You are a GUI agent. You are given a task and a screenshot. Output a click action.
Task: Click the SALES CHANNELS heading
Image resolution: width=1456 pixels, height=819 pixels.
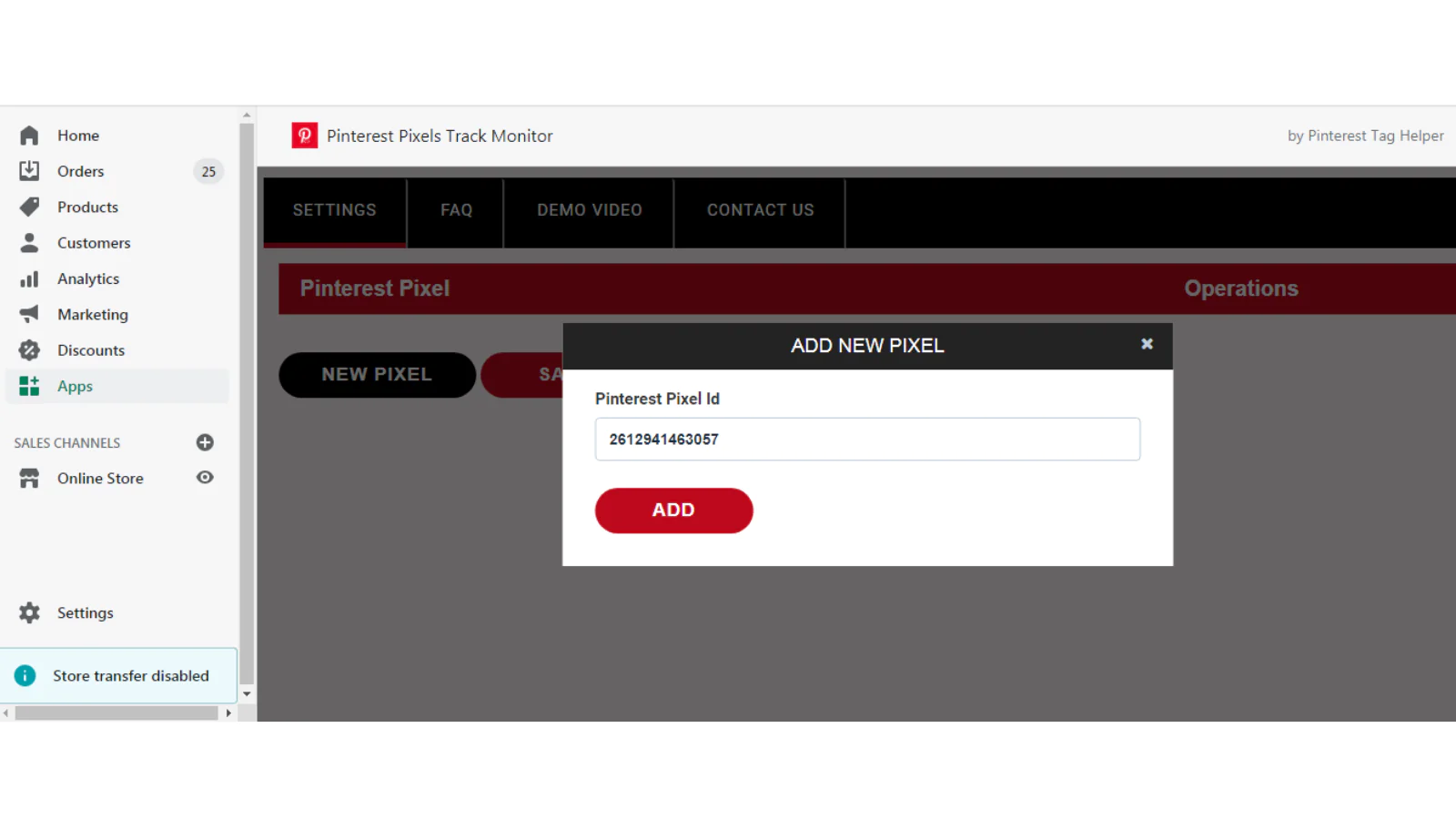coord(67,443)
